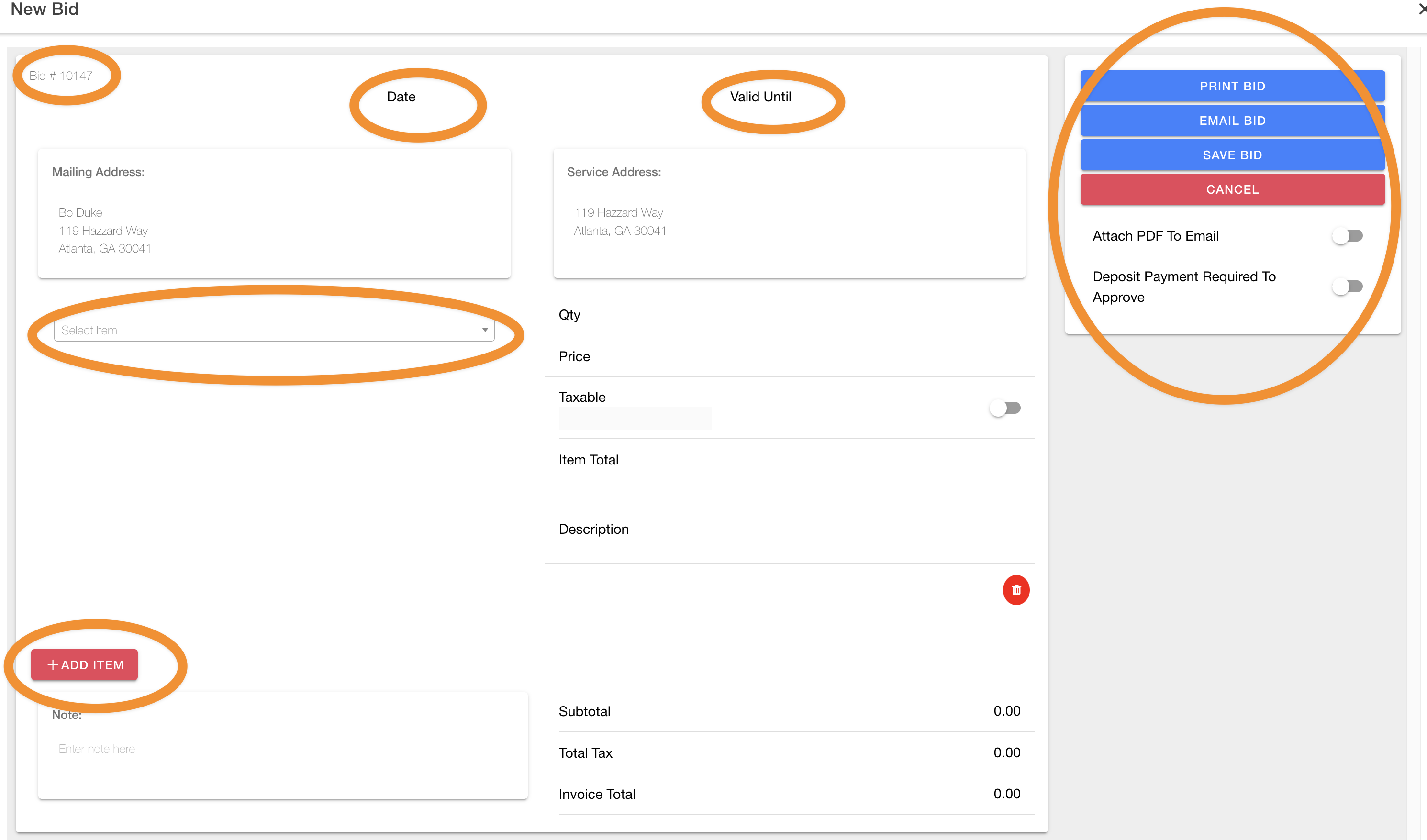Click the Qty field
Screen dimensions: 1427x840
click(793, 315)
